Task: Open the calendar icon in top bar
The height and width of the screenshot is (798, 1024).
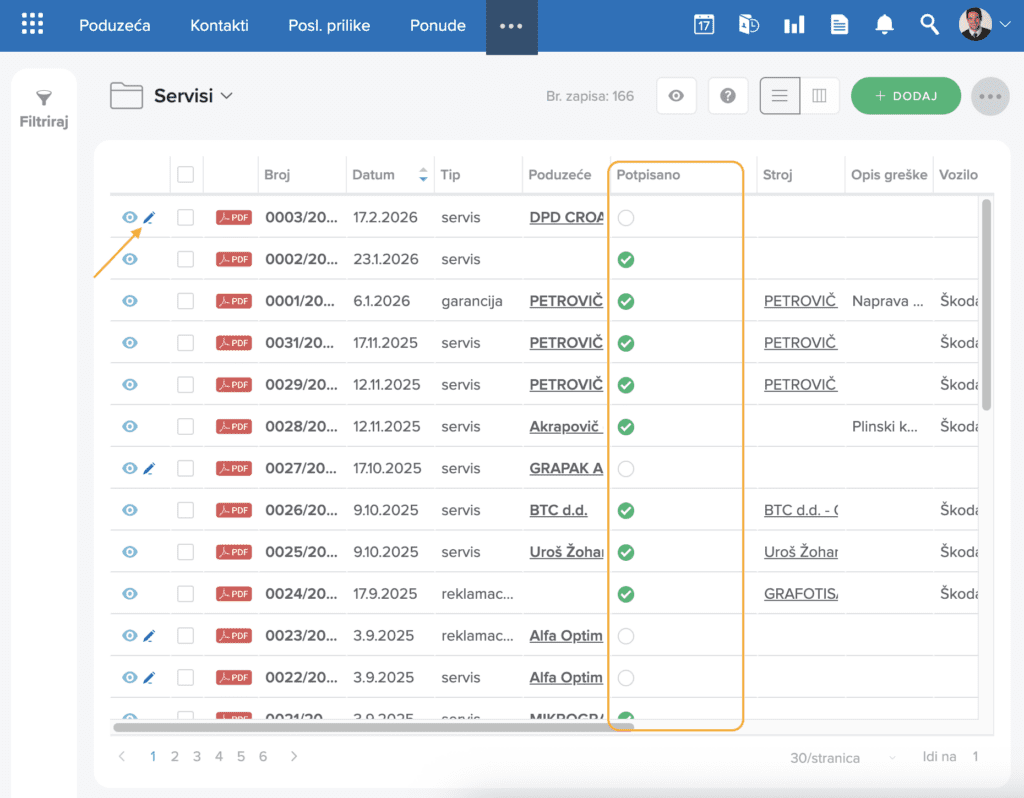Action: click(x=703, y=25)
